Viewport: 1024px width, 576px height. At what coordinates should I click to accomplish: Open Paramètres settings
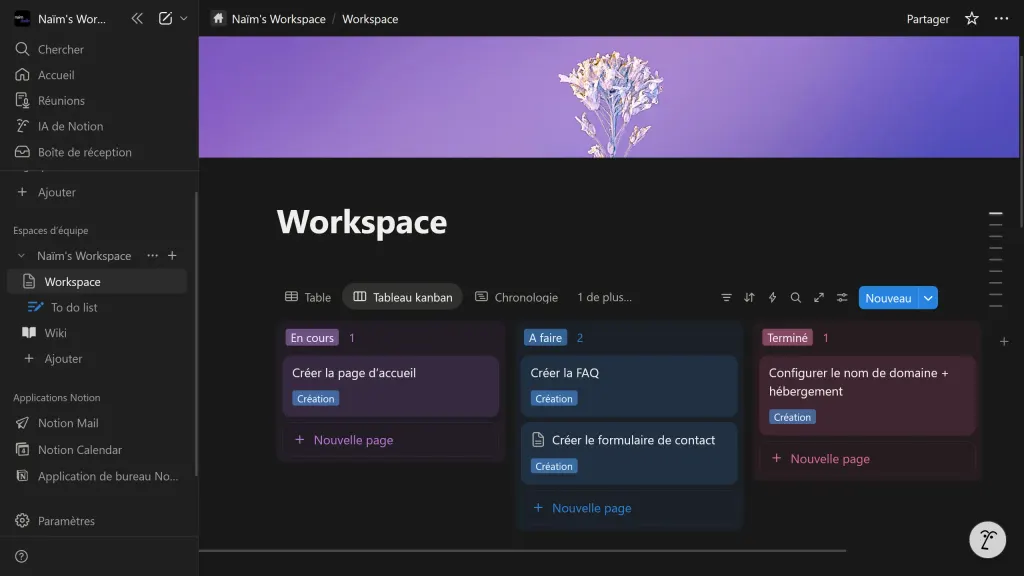pyautogui.click(x=99, y=520)
